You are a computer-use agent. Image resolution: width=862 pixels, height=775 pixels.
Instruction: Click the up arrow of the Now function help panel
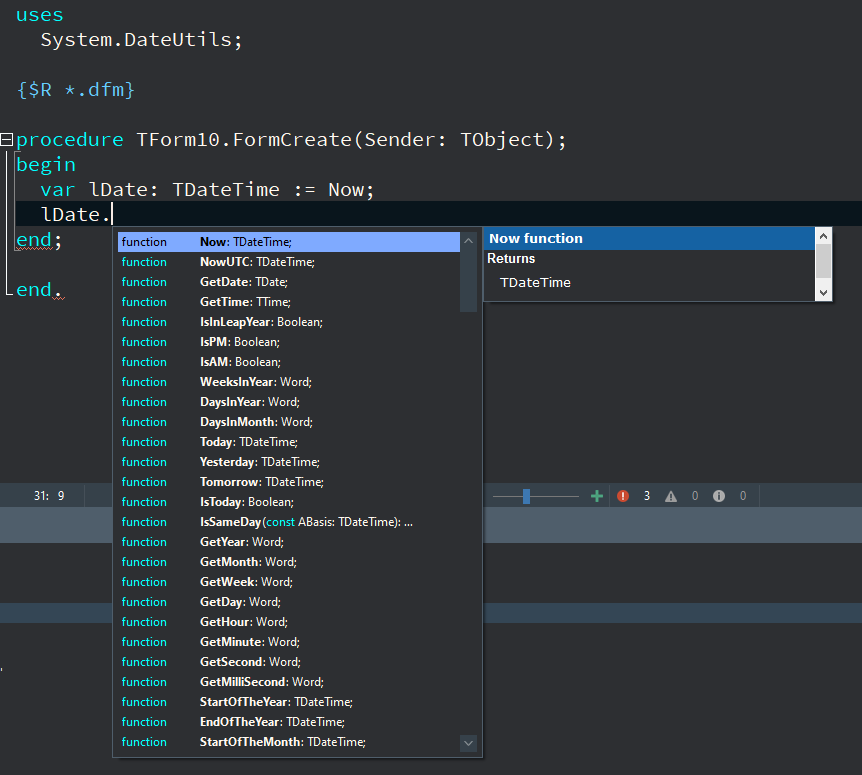coord(823,236)
